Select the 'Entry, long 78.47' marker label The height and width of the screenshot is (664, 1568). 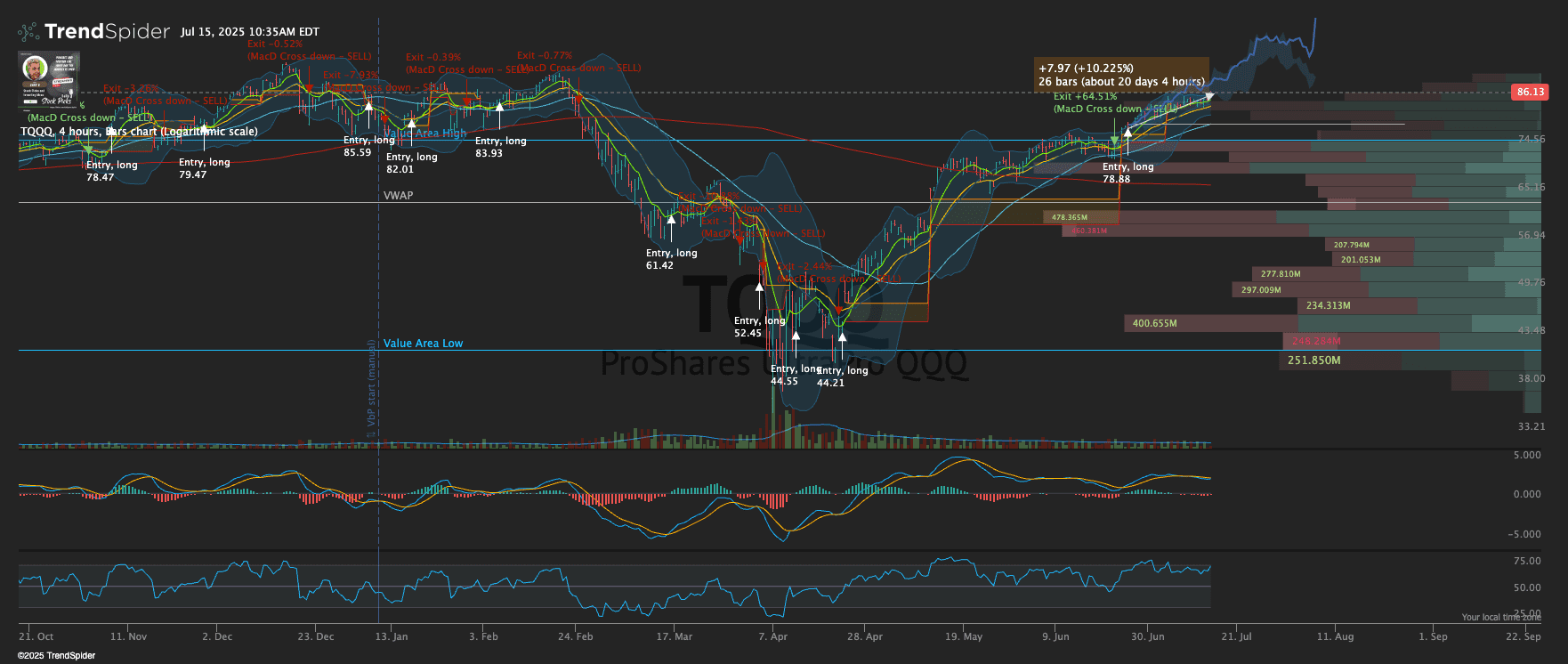click(x=111, y=171)
